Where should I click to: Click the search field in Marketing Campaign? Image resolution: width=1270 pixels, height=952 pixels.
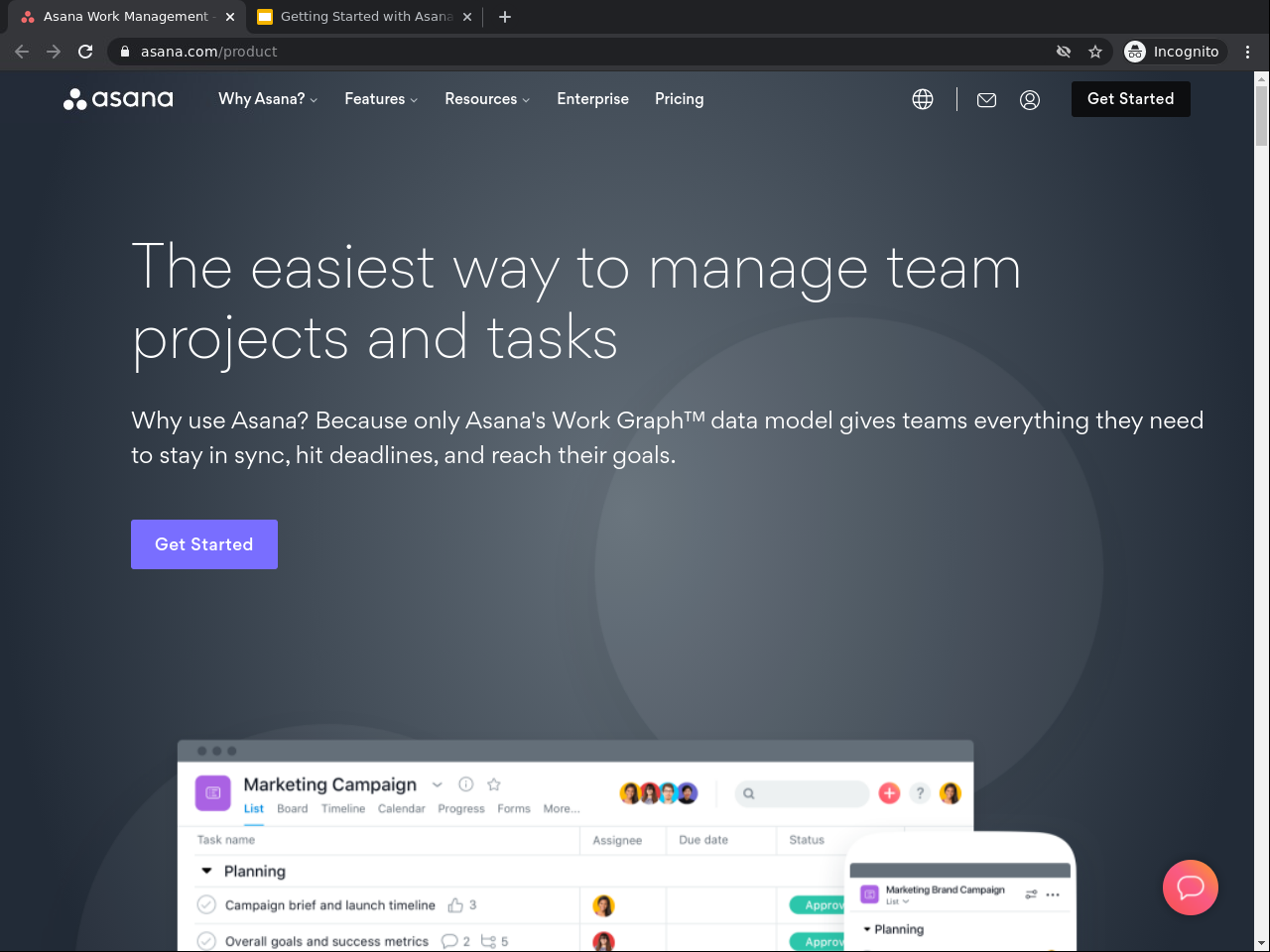[802, 793]
